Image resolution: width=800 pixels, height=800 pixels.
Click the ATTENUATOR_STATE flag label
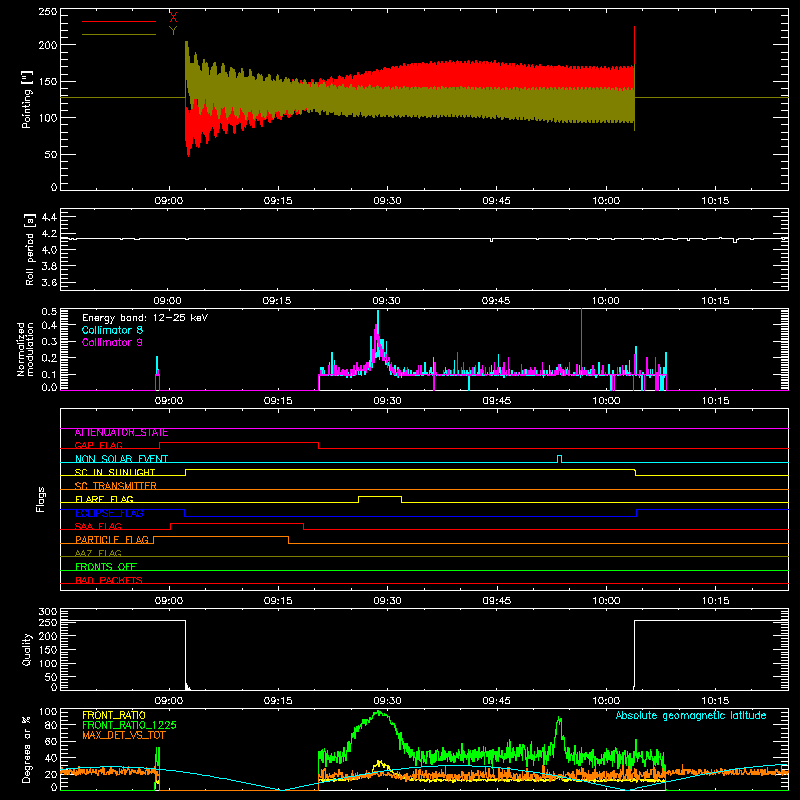pyautogui.click(x=121, y=433)
